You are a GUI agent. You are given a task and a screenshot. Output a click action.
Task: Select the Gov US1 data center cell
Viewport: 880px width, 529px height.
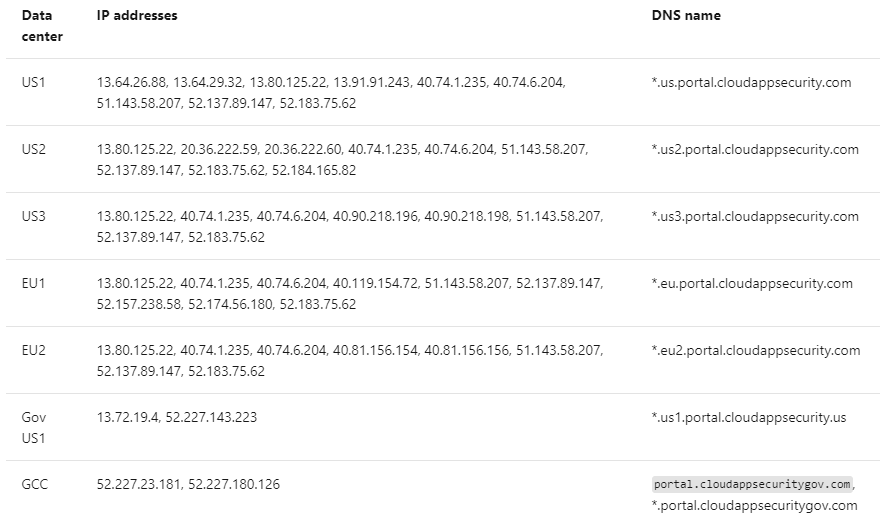click(x=33, y=428)
